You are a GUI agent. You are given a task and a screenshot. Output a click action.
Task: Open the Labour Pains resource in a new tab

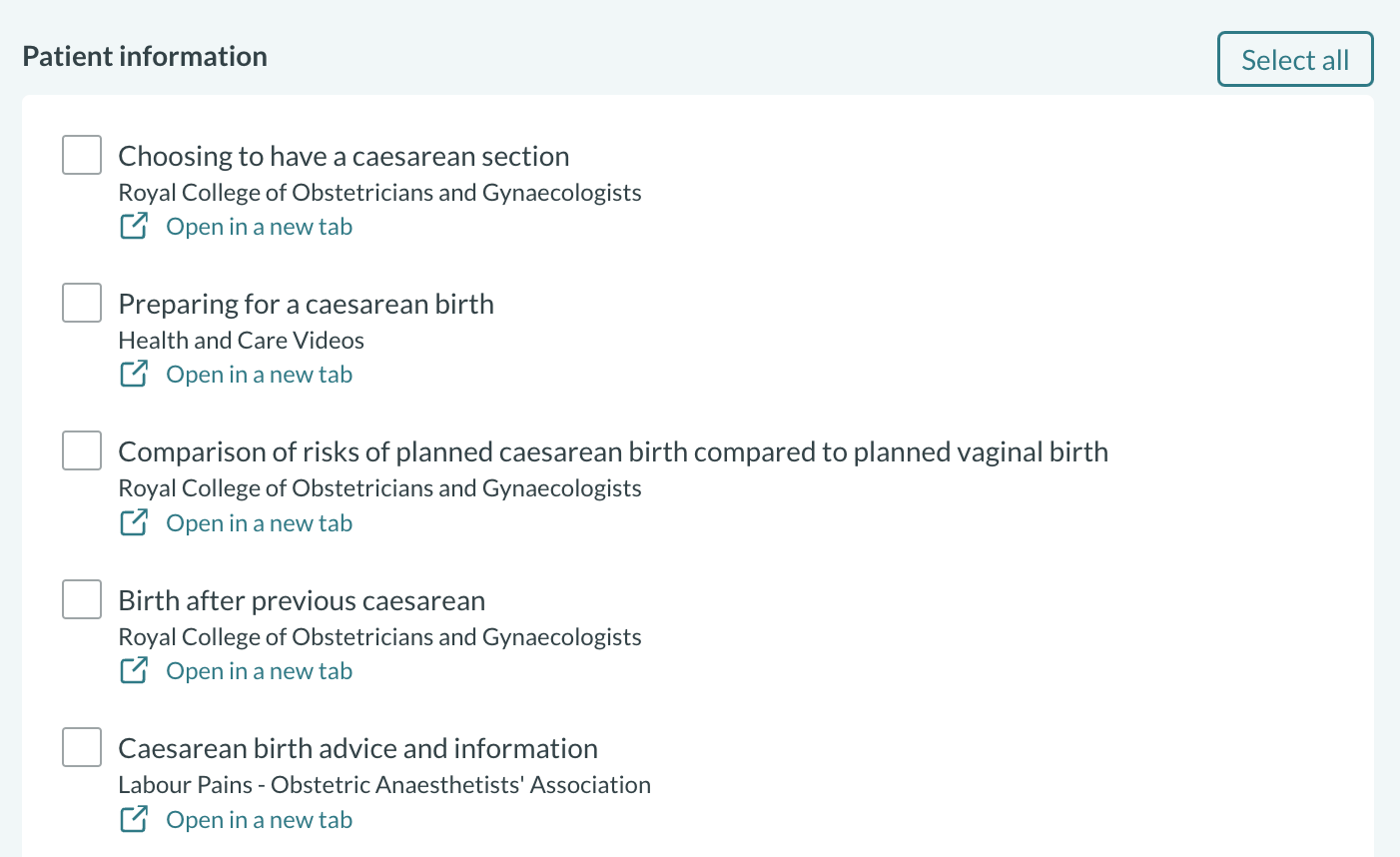259,820
